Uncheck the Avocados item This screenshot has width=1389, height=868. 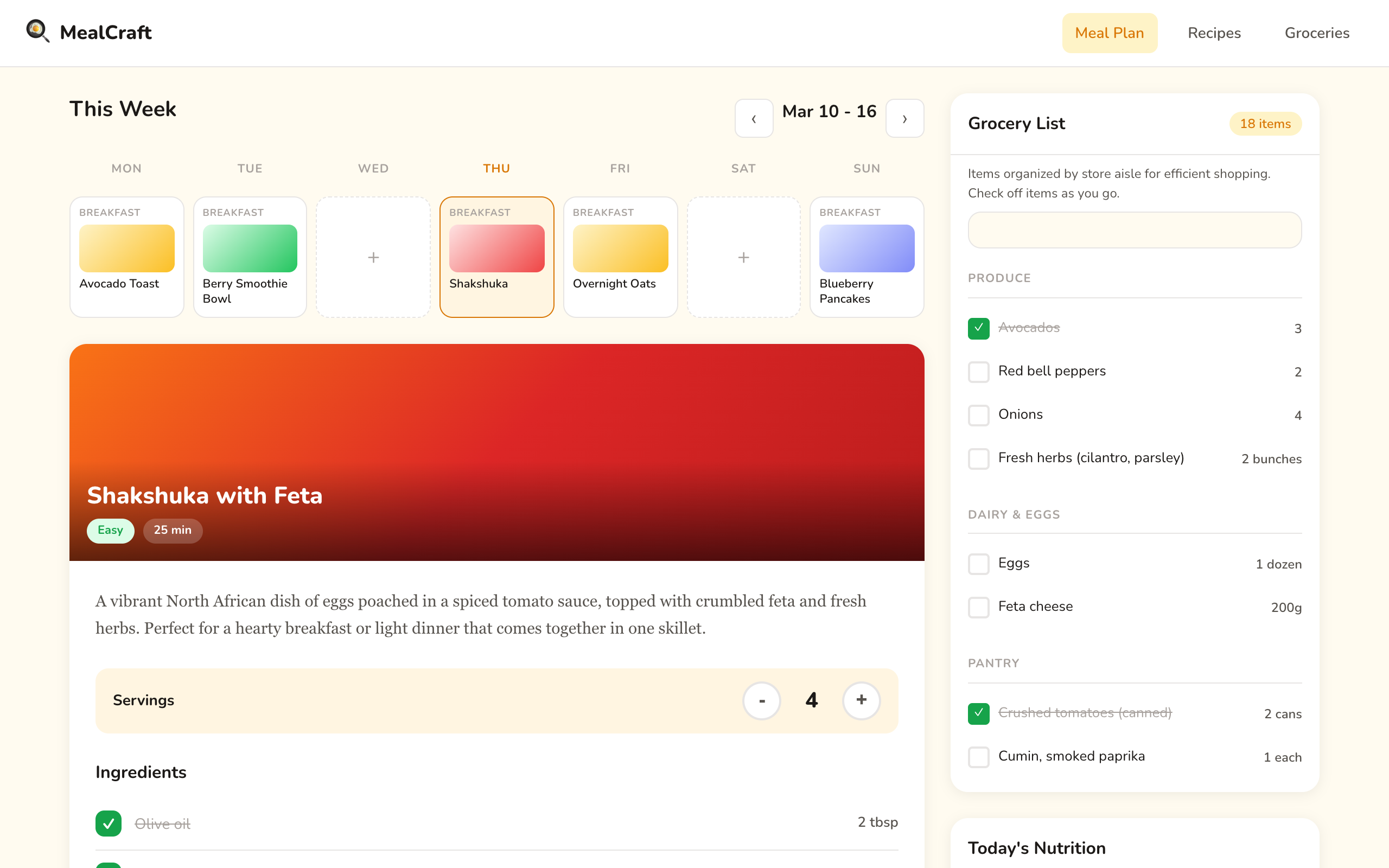979,328
